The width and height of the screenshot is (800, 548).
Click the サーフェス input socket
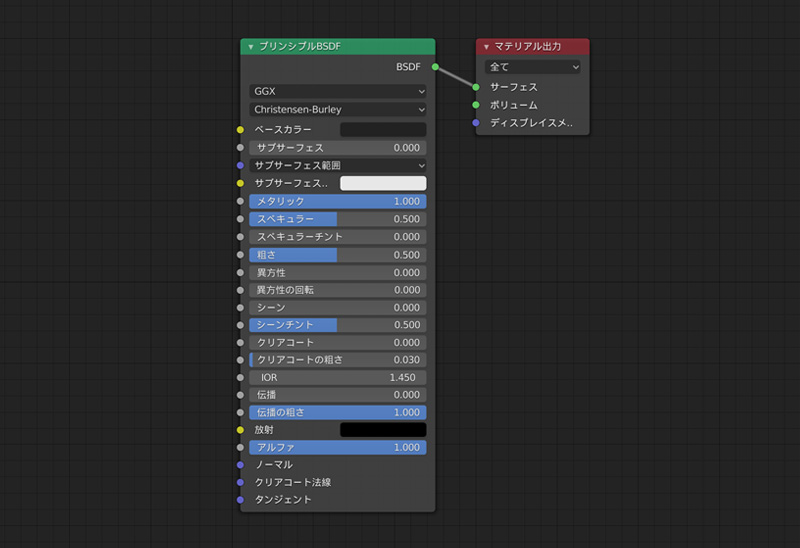point(476,87)
